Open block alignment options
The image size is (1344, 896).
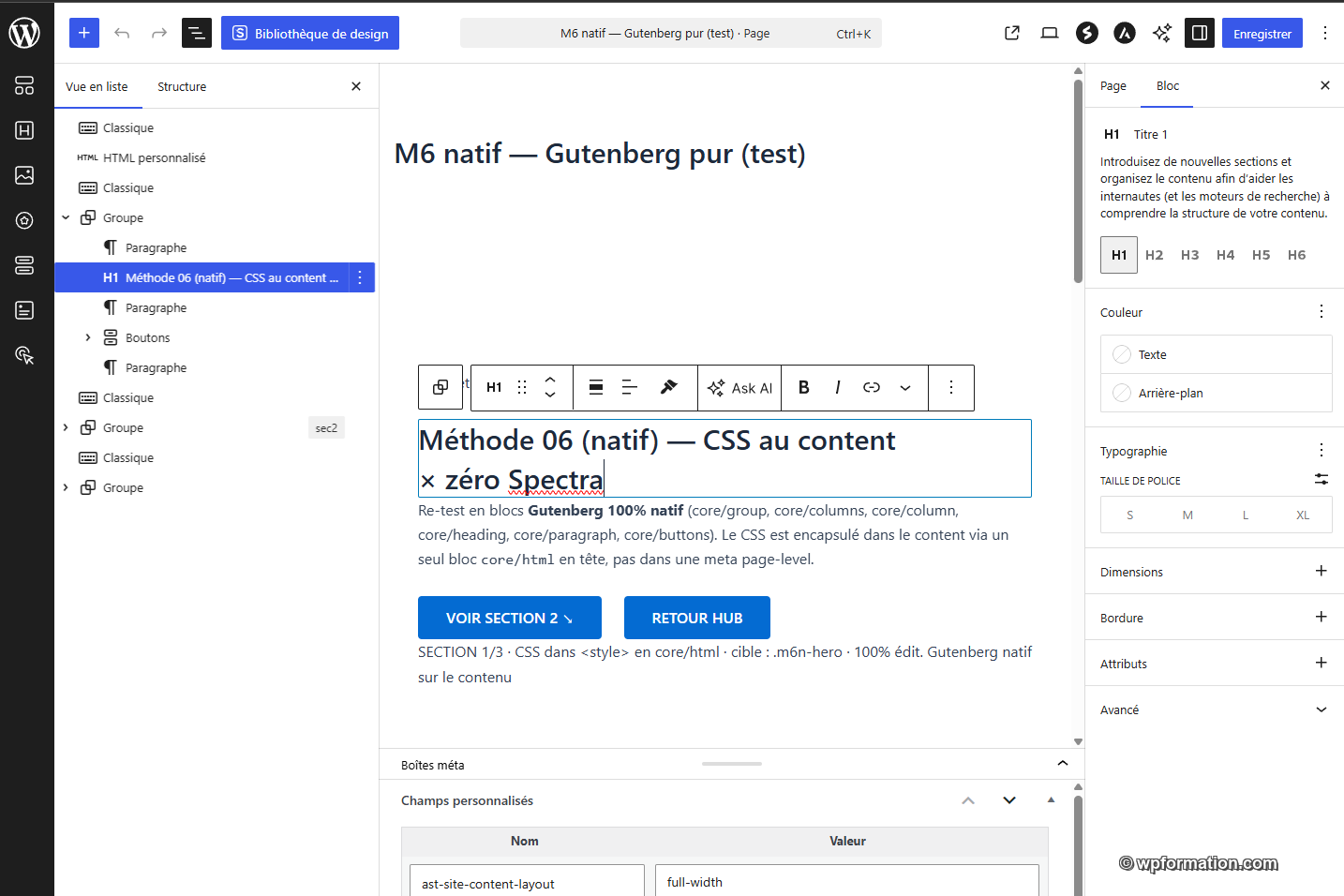[596, 387]
